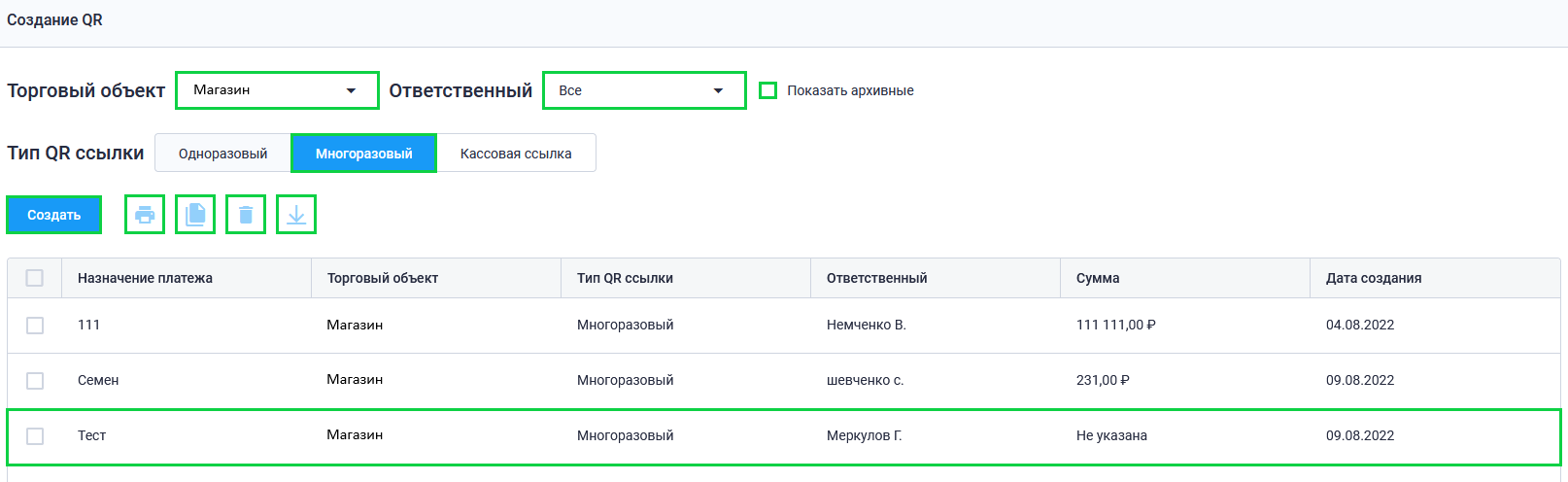Viewport: 1568px width, 482px height.
Task: Click the Дата создания column header
Action: pos(1373,278)
